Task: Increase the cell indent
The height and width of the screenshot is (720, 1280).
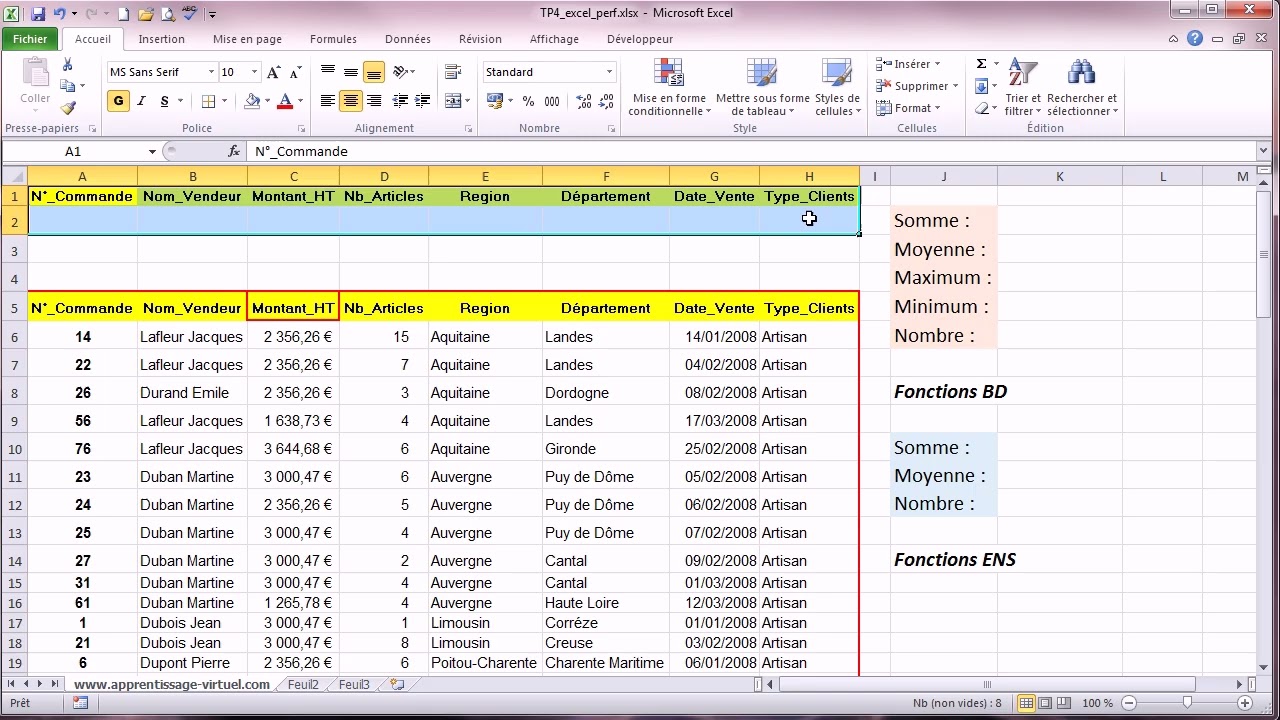Action: point(423,101)
